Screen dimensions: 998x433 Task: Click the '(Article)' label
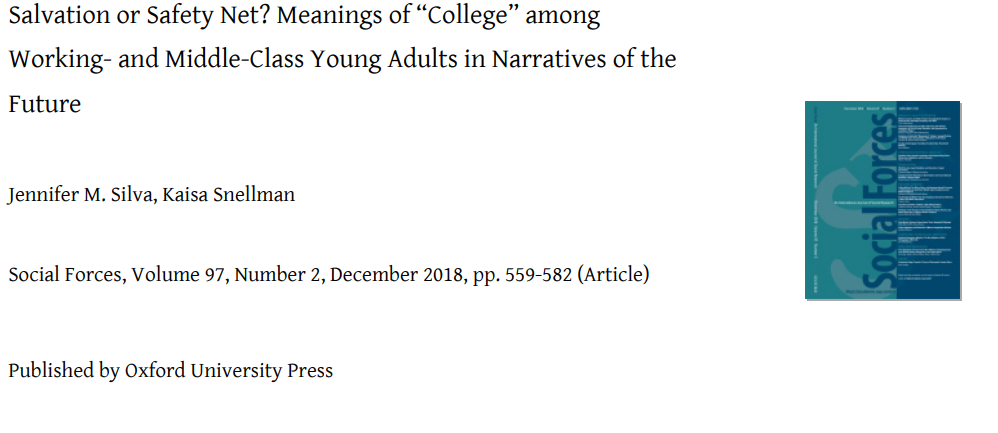pos(612,274)
